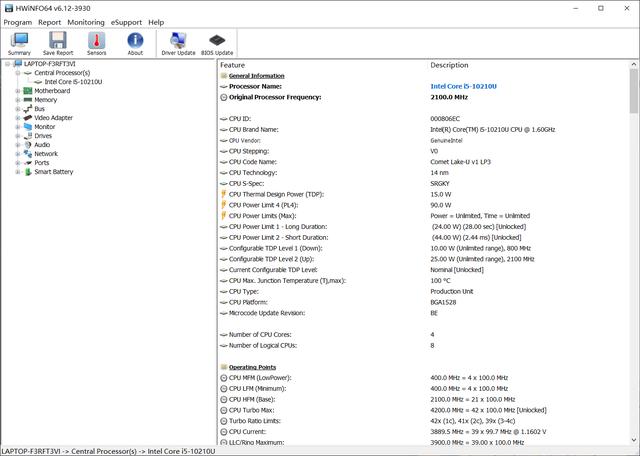The image size is (640, 456).
Task: Click the Monitor tree icon
Action: (x=28, y=127)
